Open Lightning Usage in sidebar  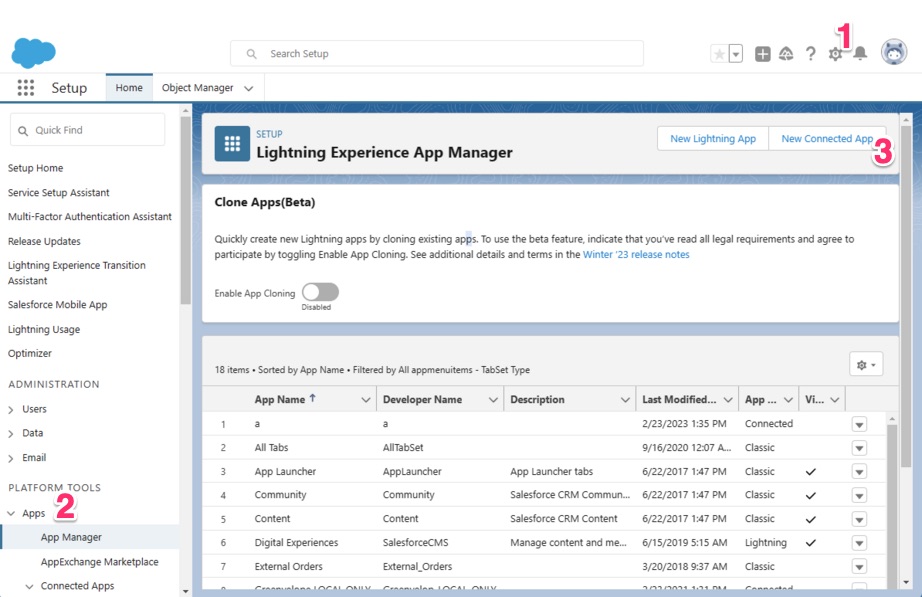44,329
